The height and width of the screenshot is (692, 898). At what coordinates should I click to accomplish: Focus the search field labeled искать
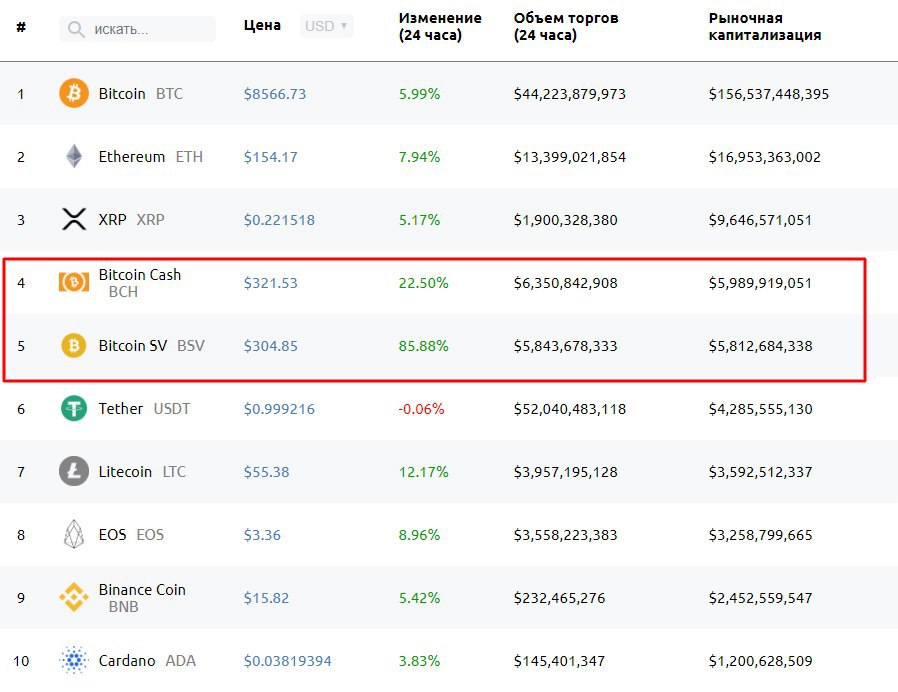coord(137,29)
